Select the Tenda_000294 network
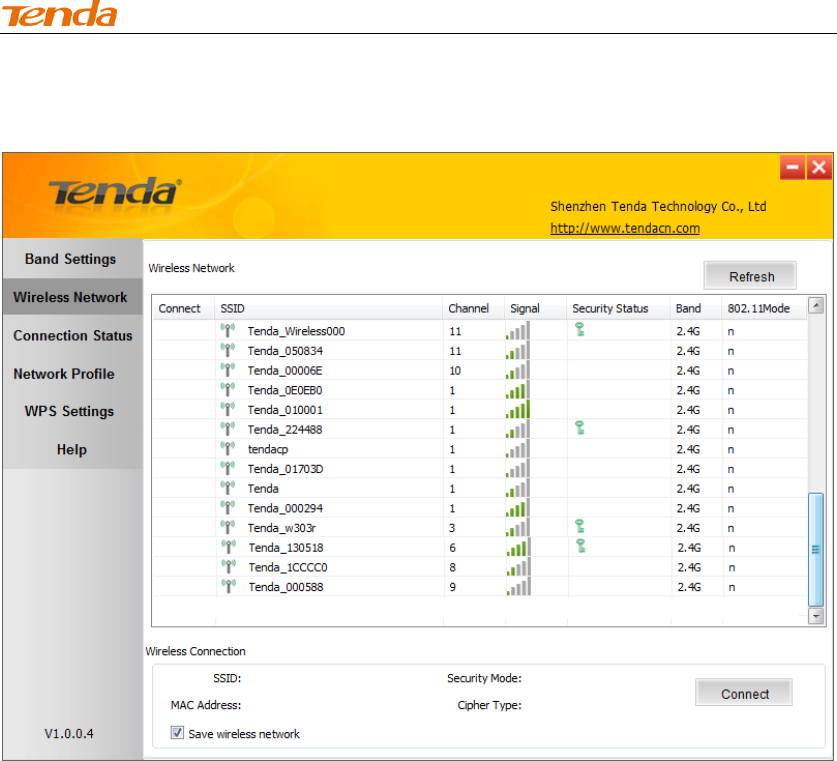 [x=480, y=509]
